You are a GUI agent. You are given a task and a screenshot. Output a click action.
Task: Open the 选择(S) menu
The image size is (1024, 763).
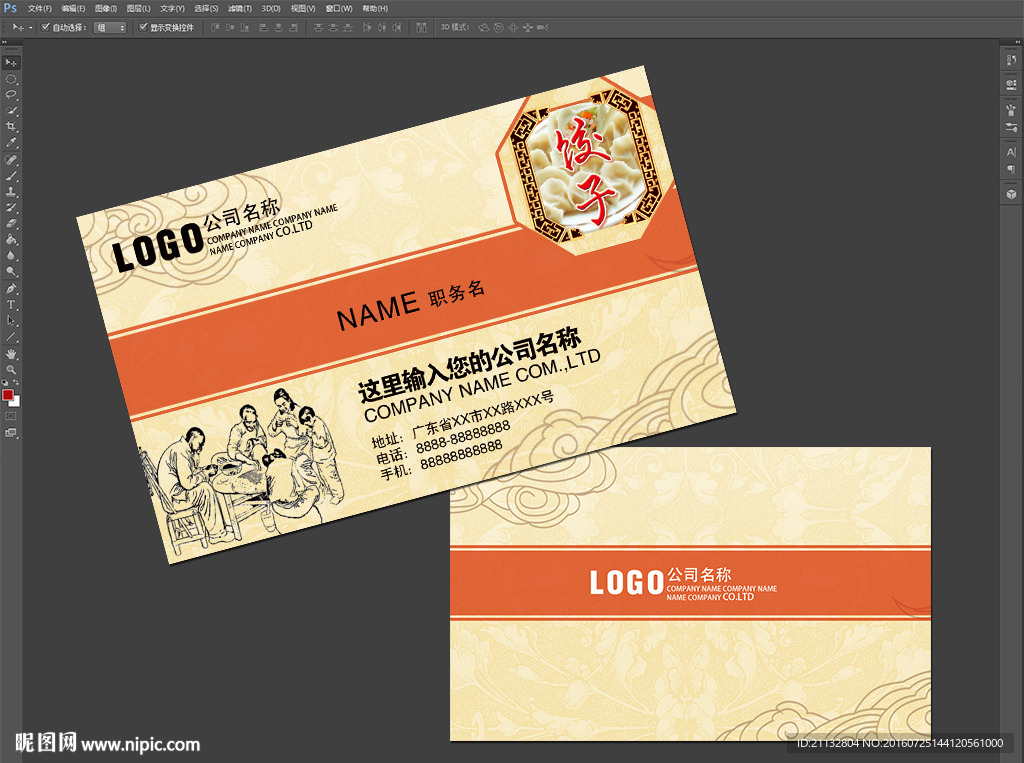(x=206, y=8)
